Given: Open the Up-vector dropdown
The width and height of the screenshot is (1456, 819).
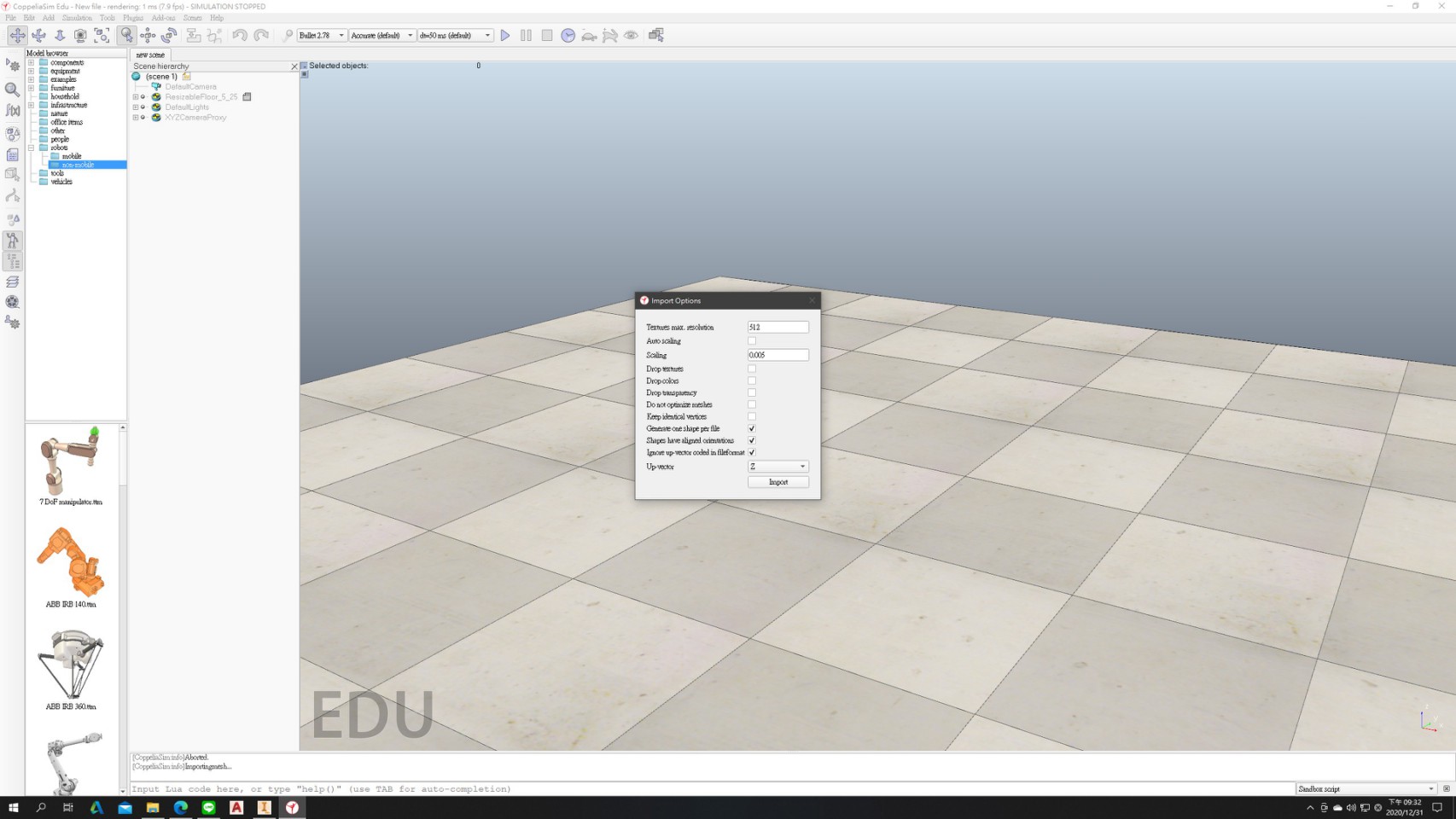Looking at the screenshot, I should [x=778, y=467].
